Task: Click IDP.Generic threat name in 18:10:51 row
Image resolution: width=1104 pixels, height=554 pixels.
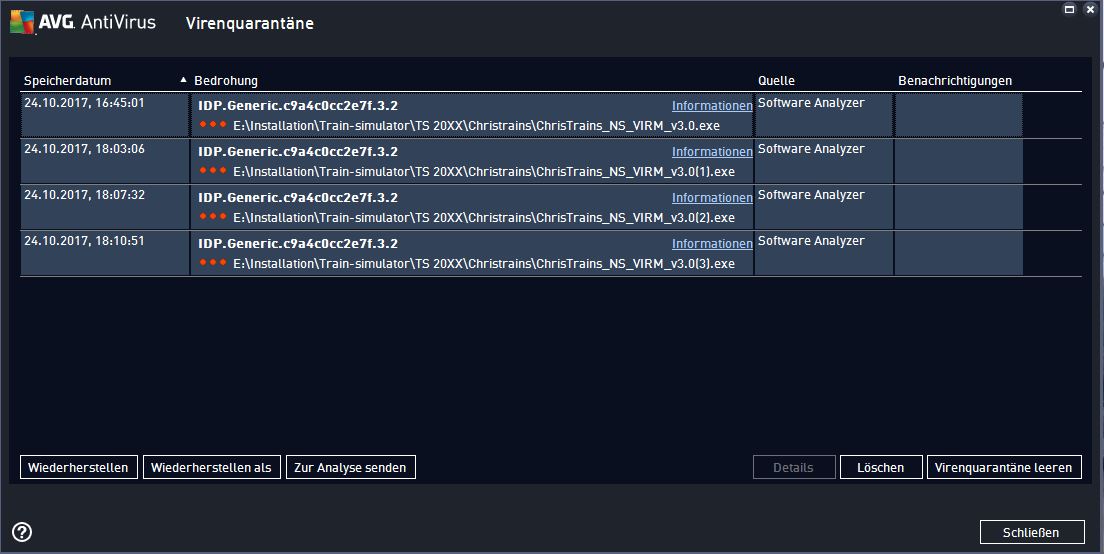Action: 298,244
